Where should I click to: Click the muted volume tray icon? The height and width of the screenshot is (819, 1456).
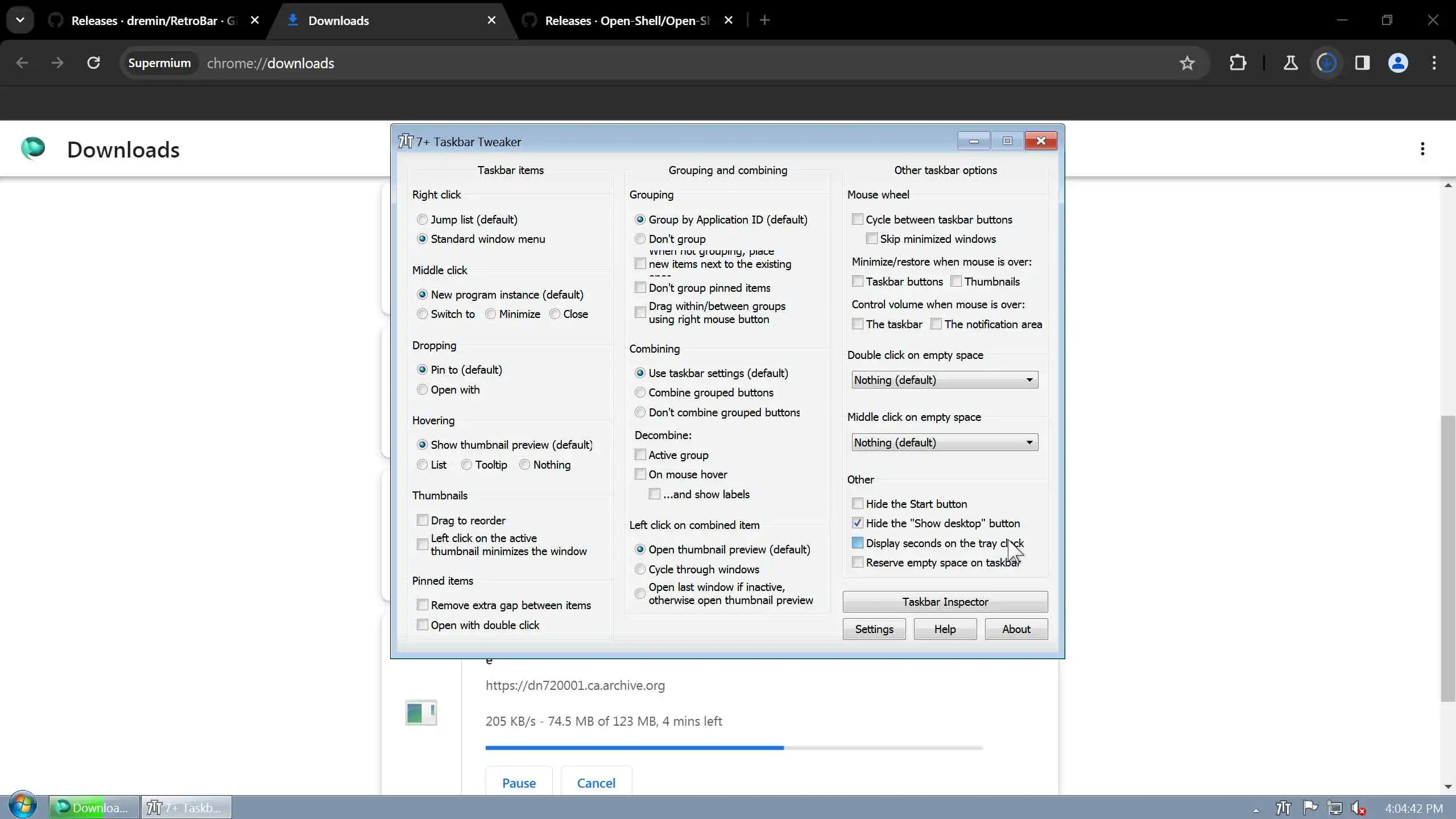click(1358, 808)
